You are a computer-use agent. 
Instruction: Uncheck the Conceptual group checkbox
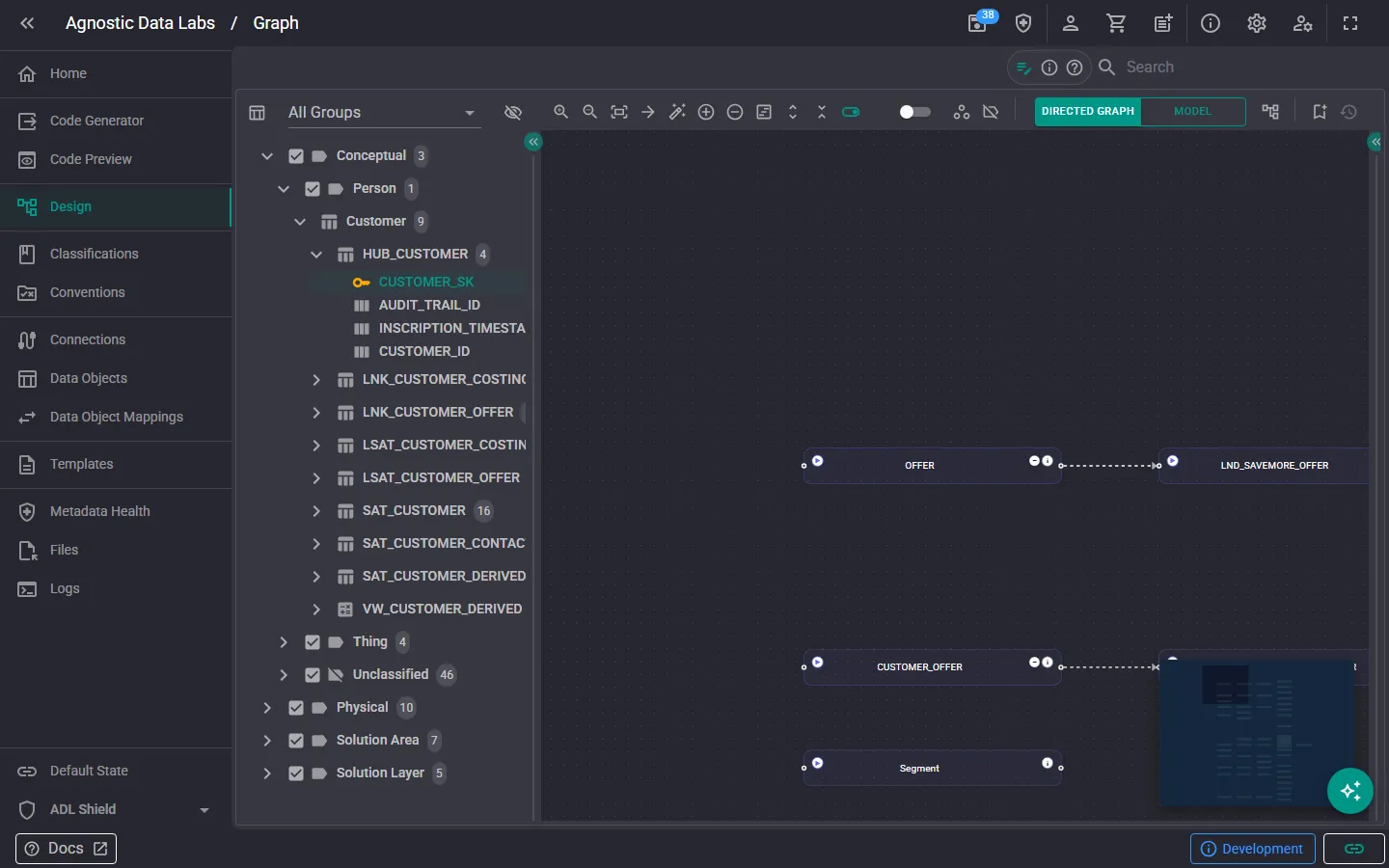(296, 156)
